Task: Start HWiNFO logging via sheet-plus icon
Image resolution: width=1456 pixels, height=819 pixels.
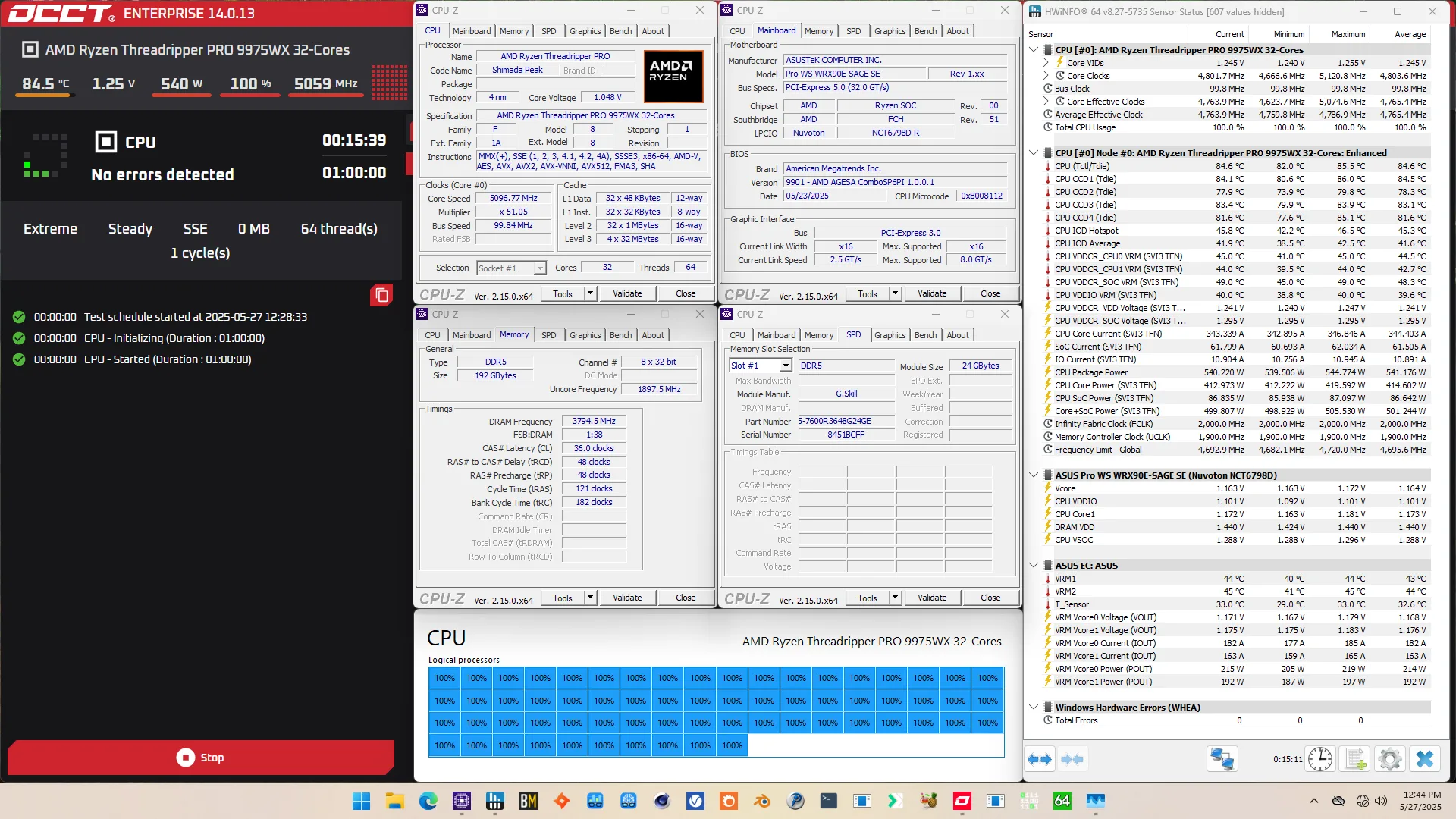Action: point(1355,759)
